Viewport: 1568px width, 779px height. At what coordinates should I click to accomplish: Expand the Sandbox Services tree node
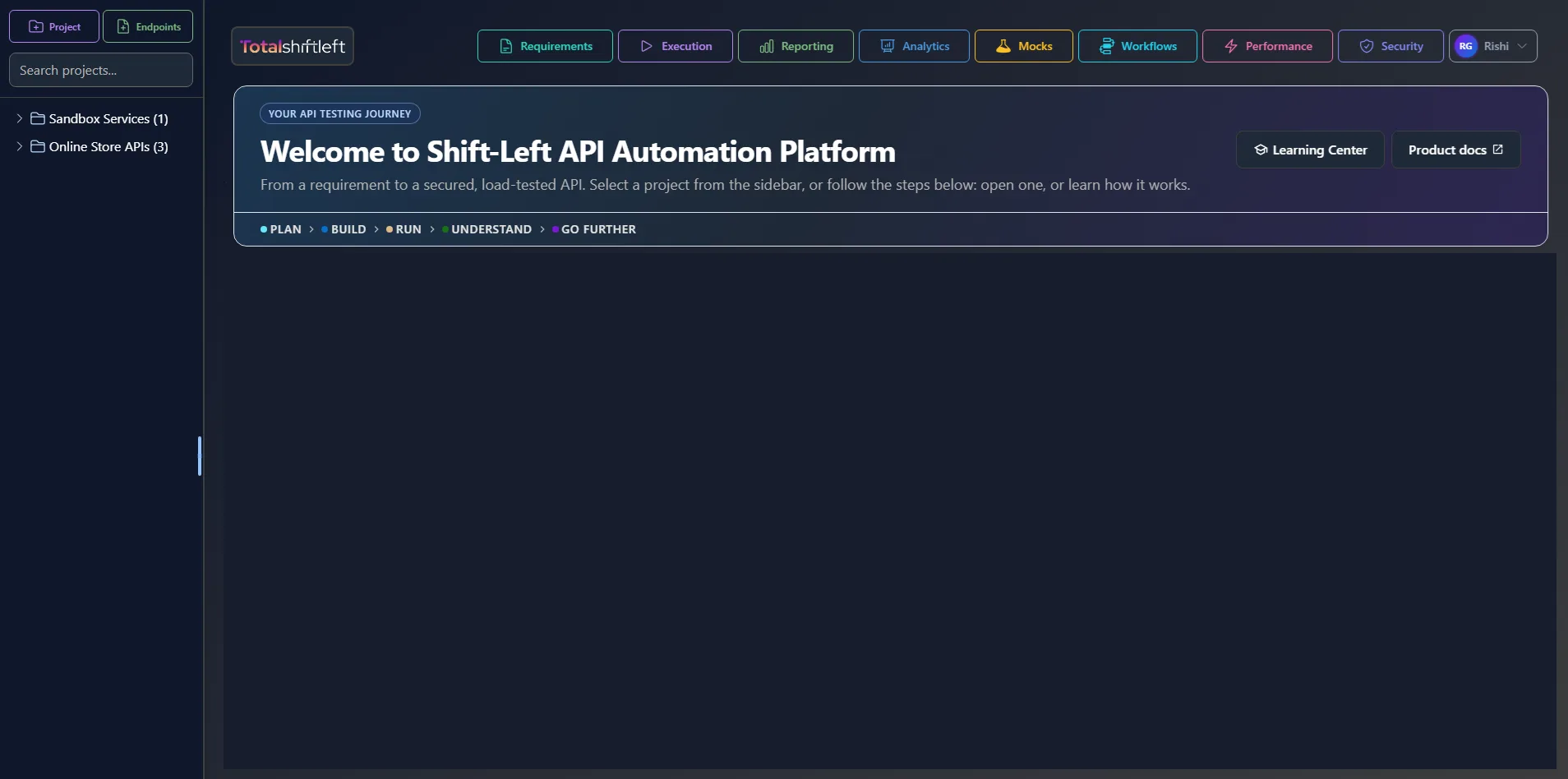click(20, 118)
